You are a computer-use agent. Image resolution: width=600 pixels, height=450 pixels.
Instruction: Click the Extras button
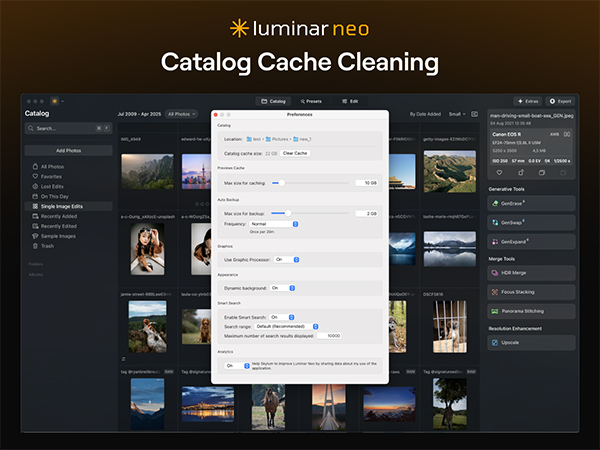(x=528, y=101)
